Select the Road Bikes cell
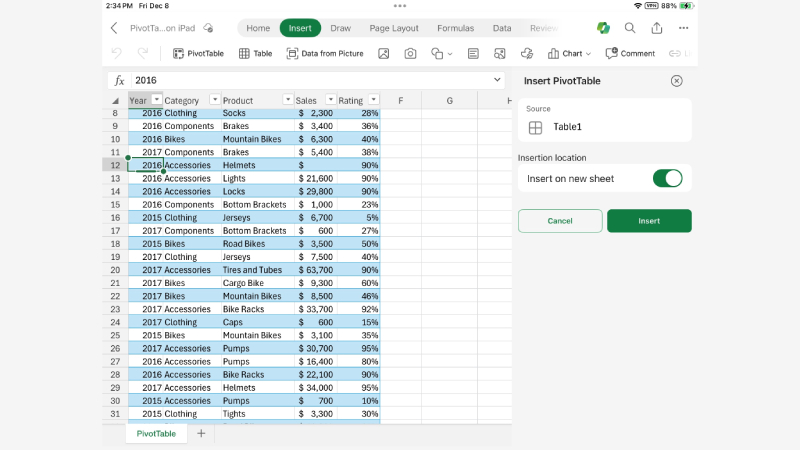The image size is (800, 450). pos(257,244)
